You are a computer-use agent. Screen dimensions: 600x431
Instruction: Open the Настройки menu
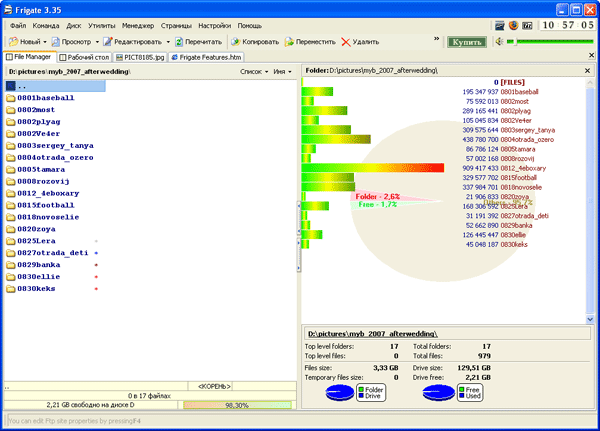point(215,26)
